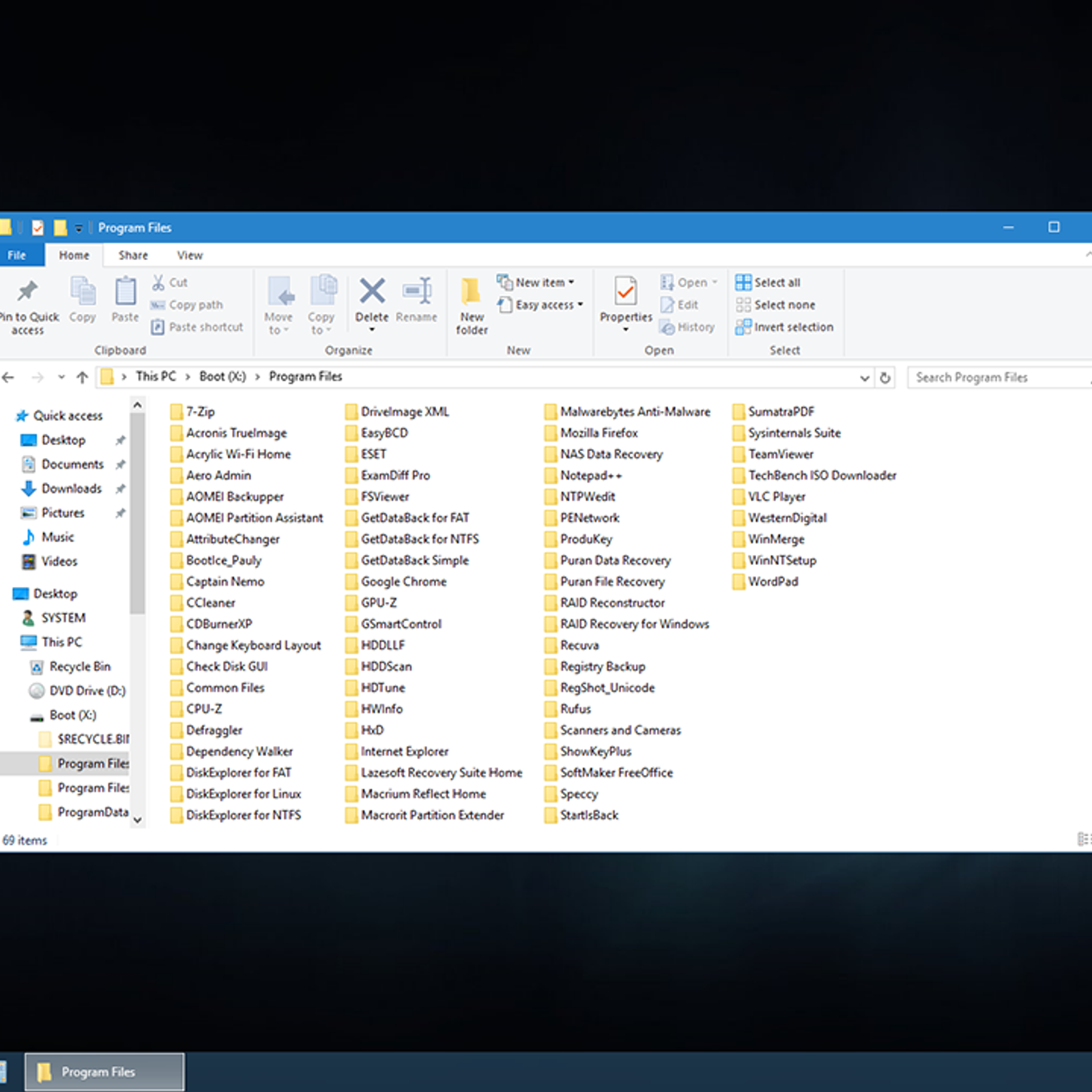The height and width of the screenshot is (1092, 1092).
Task: Expand the Delete dropdown arrow
Action: click(372, 330)
